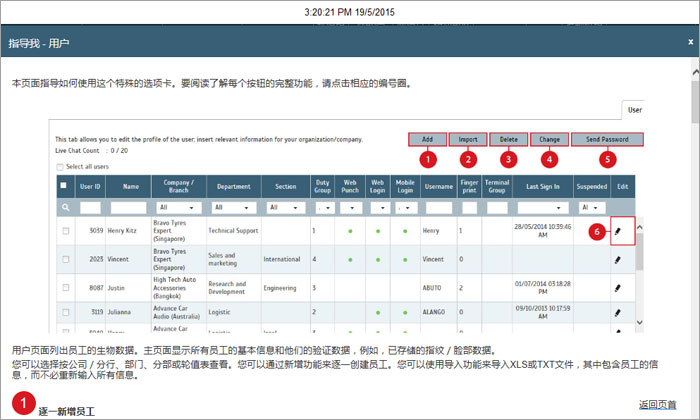Select the User tab

click(x=635, y=109)
